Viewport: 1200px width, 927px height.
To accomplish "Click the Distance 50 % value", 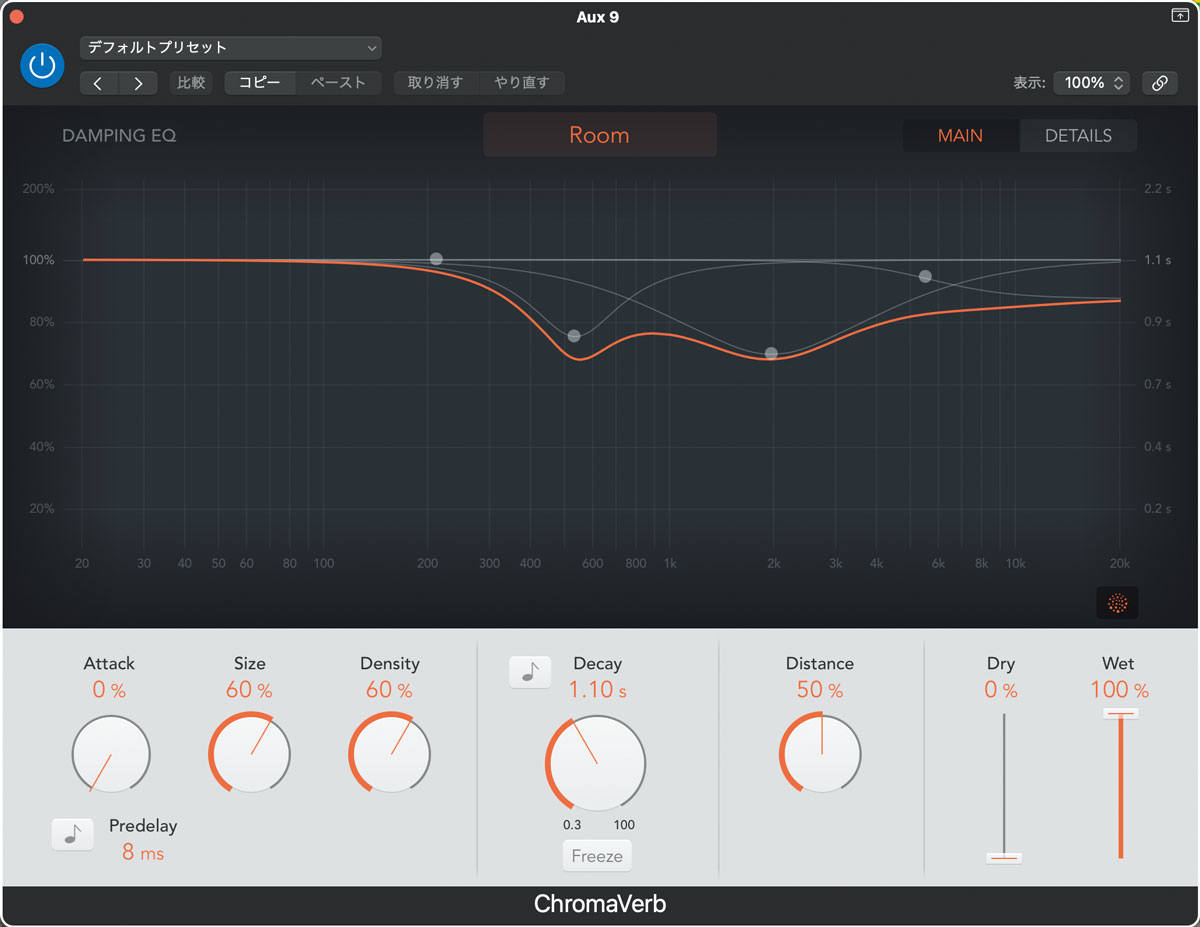I will (820, 690).
